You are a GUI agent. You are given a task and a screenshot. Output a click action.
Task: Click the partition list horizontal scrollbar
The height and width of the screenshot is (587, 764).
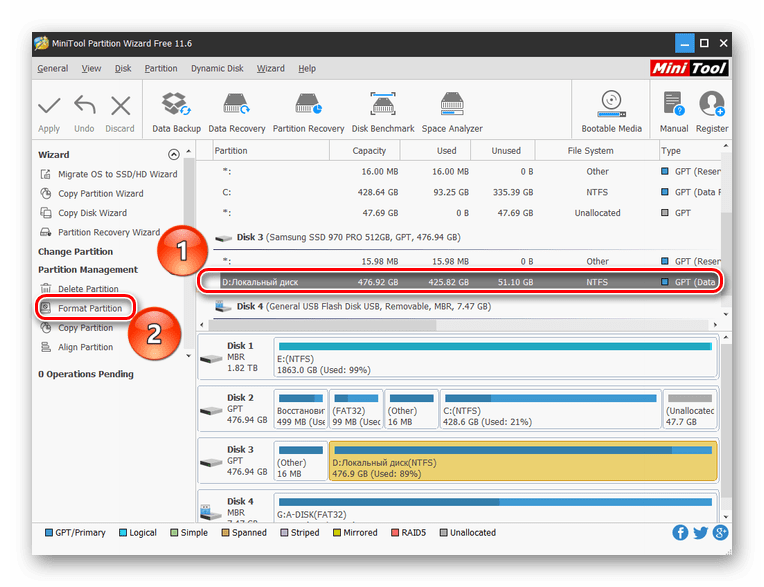pos(323,325)
